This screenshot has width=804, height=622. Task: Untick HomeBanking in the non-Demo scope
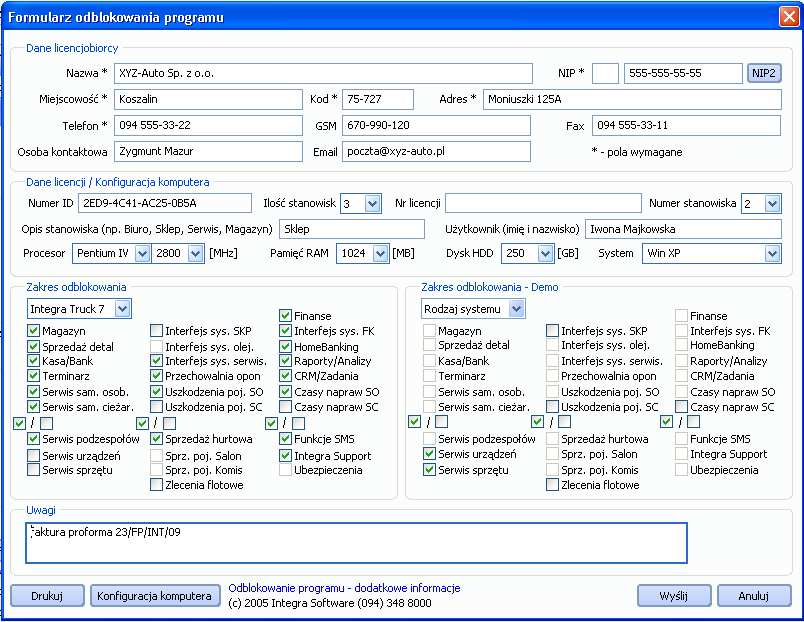[x=286, y=347]
